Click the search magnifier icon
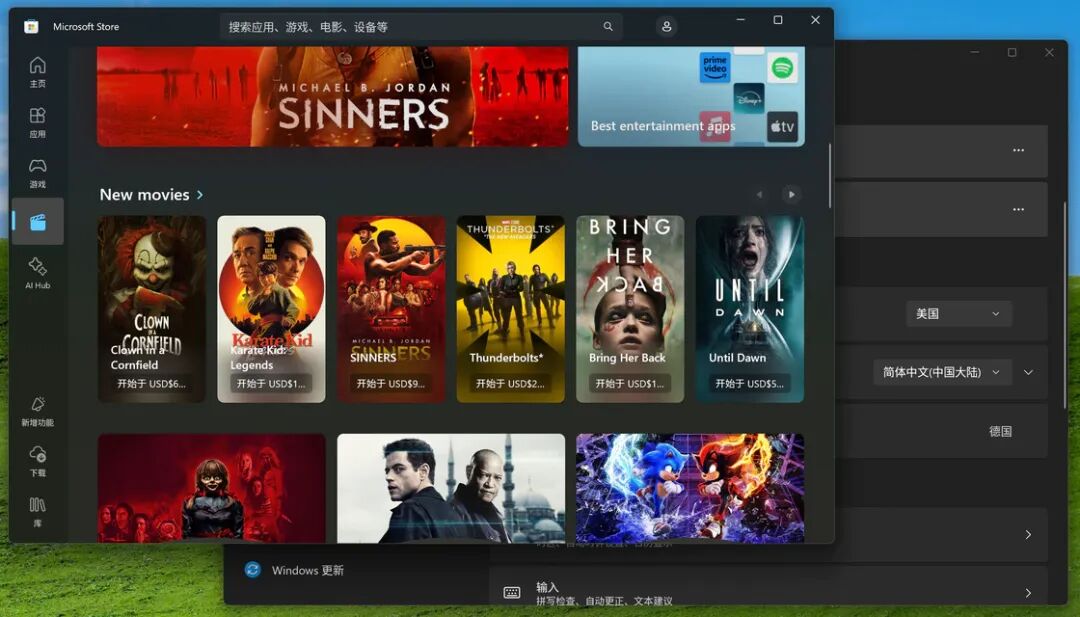Viewport: 1080px width, 617px height. coord(608,27)
